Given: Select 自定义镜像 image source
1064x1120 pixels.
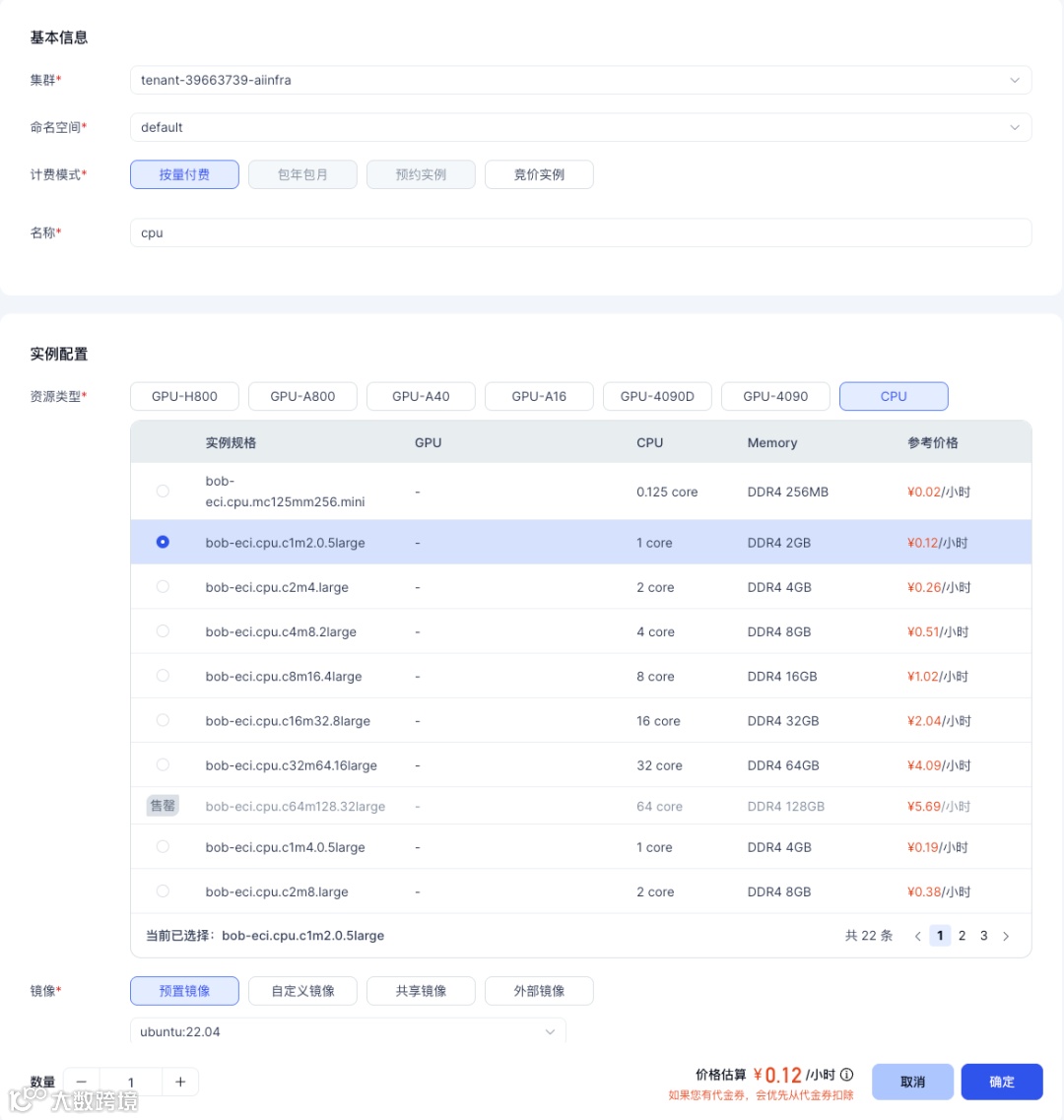Looking at the screenshot, I should coord(302,991).
